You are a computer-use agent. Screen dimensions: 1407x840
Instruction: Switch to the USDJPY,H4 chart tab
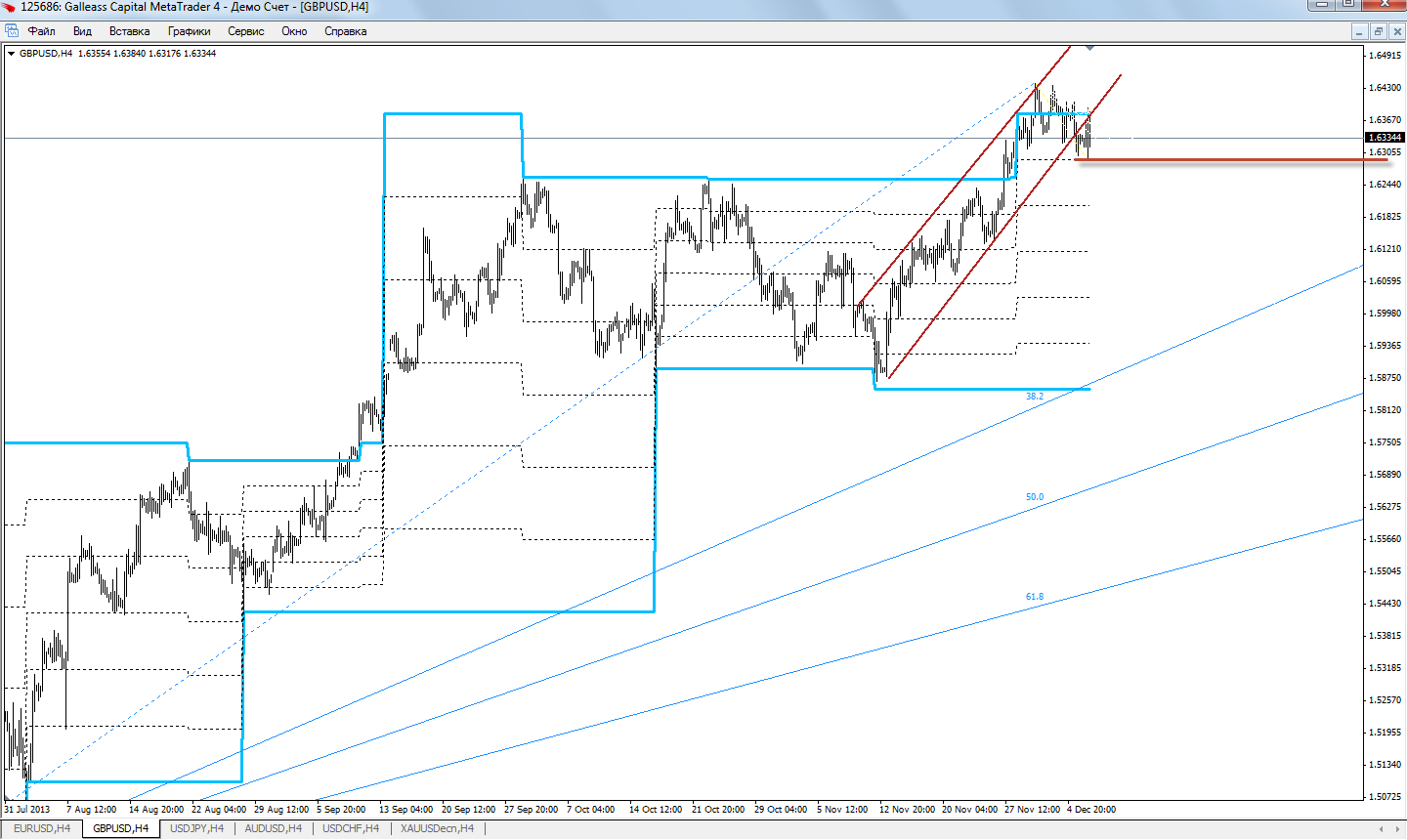click(x=196, y=828)
